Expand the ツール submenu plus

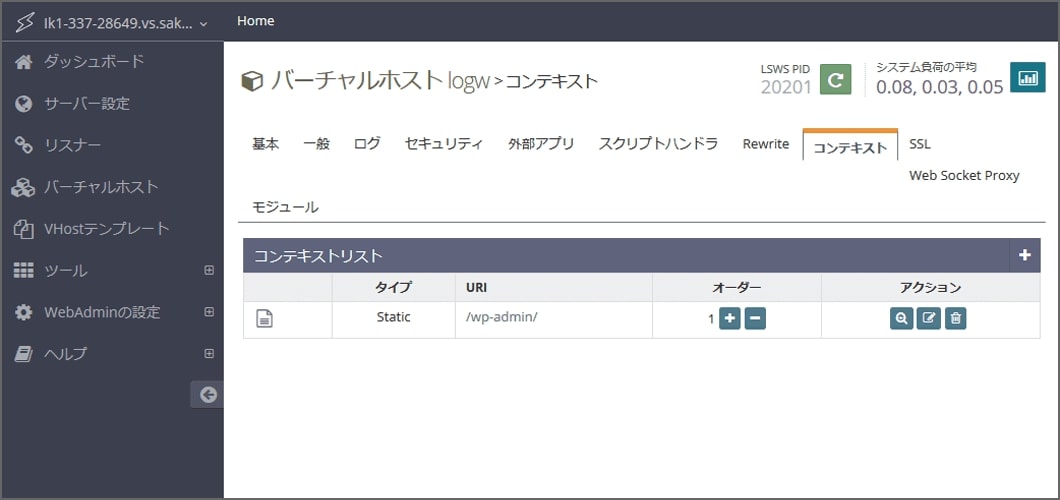(x=209, y=270)
